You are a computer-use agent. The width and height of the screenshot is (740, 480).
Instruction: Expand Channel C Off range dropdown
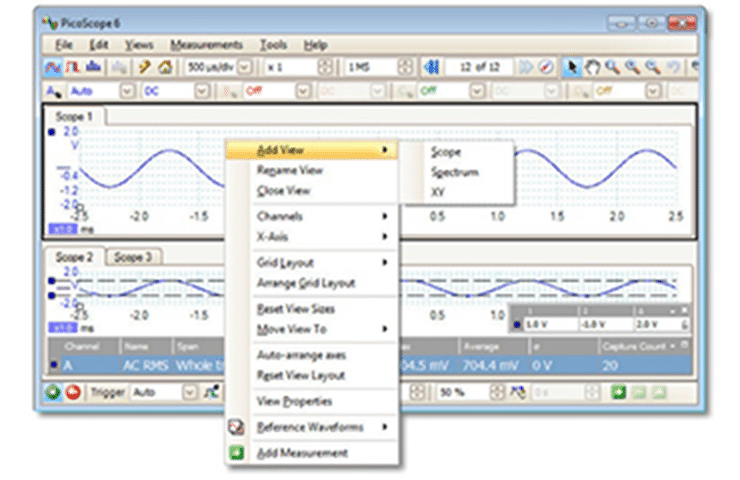478,91
